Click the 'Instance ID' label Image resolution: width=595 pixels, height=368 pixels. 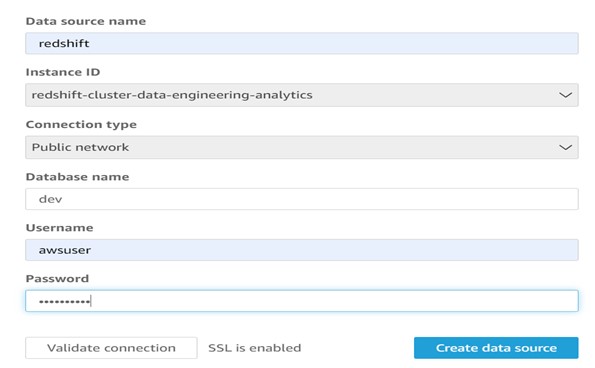(x=63, y=72)
